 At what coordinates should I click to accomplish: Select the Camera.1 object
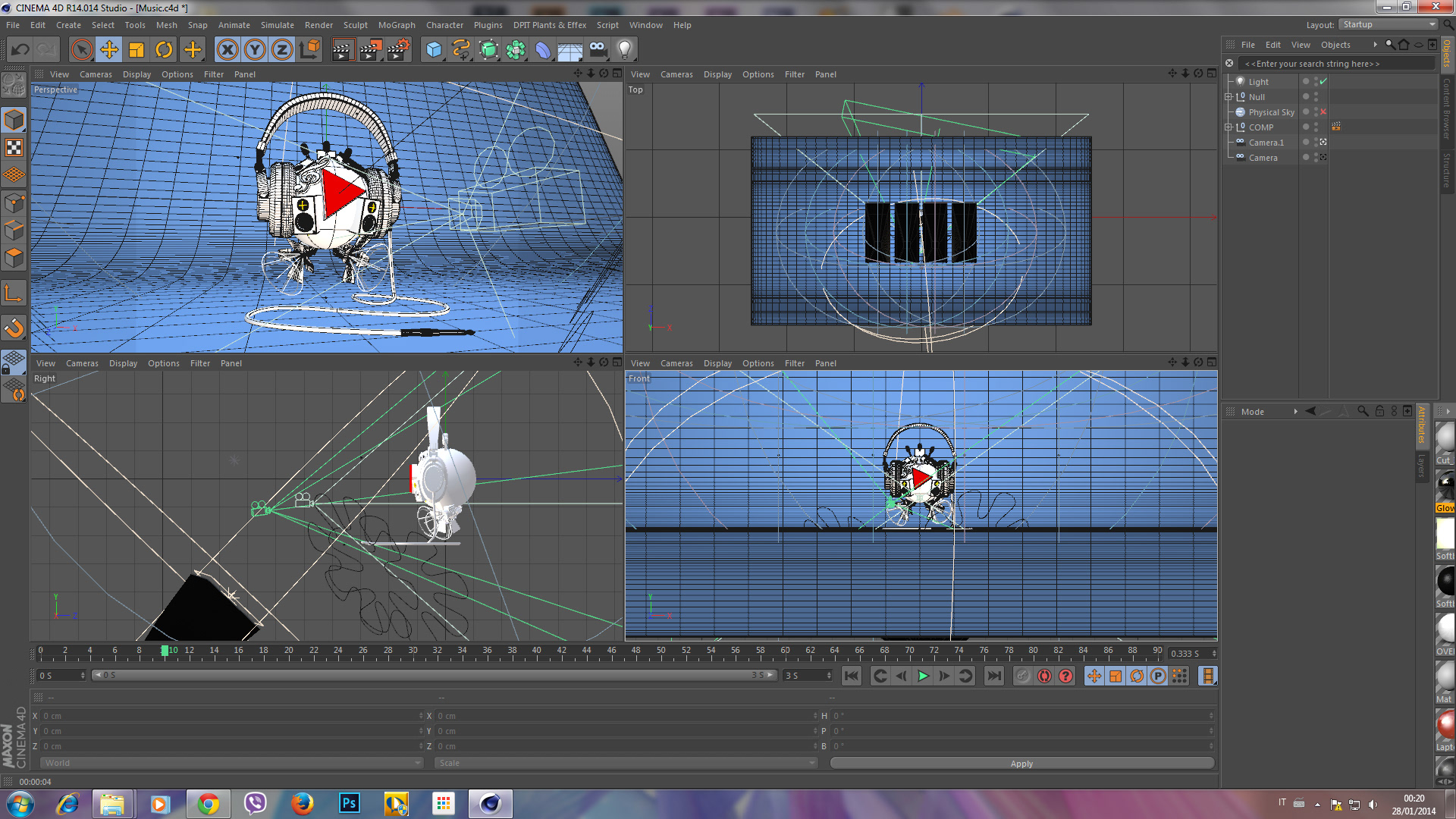point(1266,143)
